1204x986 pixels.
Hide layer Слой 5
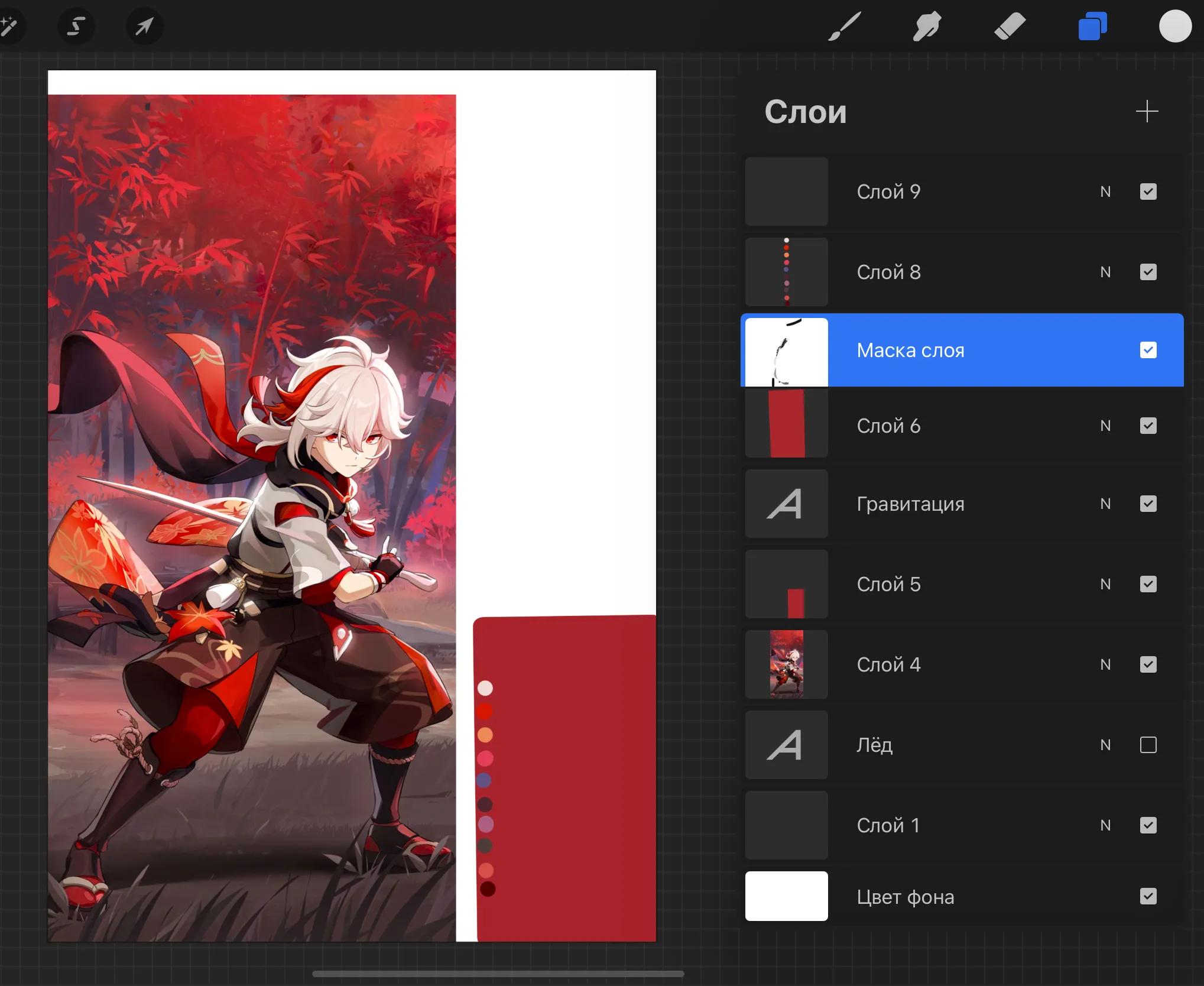(1148, 584)
